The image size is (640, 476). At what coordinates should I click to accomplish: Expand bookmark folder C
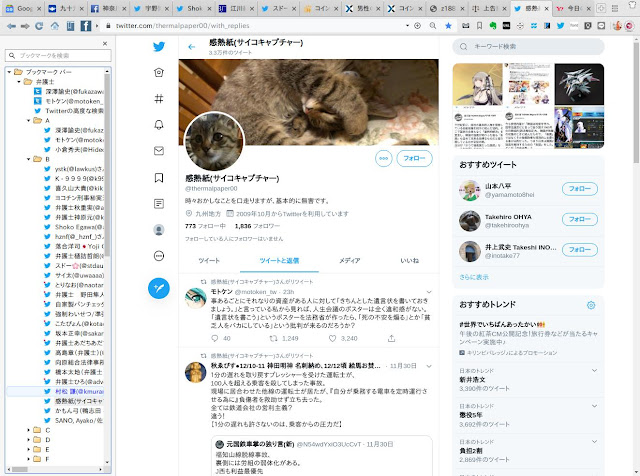coord(29,430)
